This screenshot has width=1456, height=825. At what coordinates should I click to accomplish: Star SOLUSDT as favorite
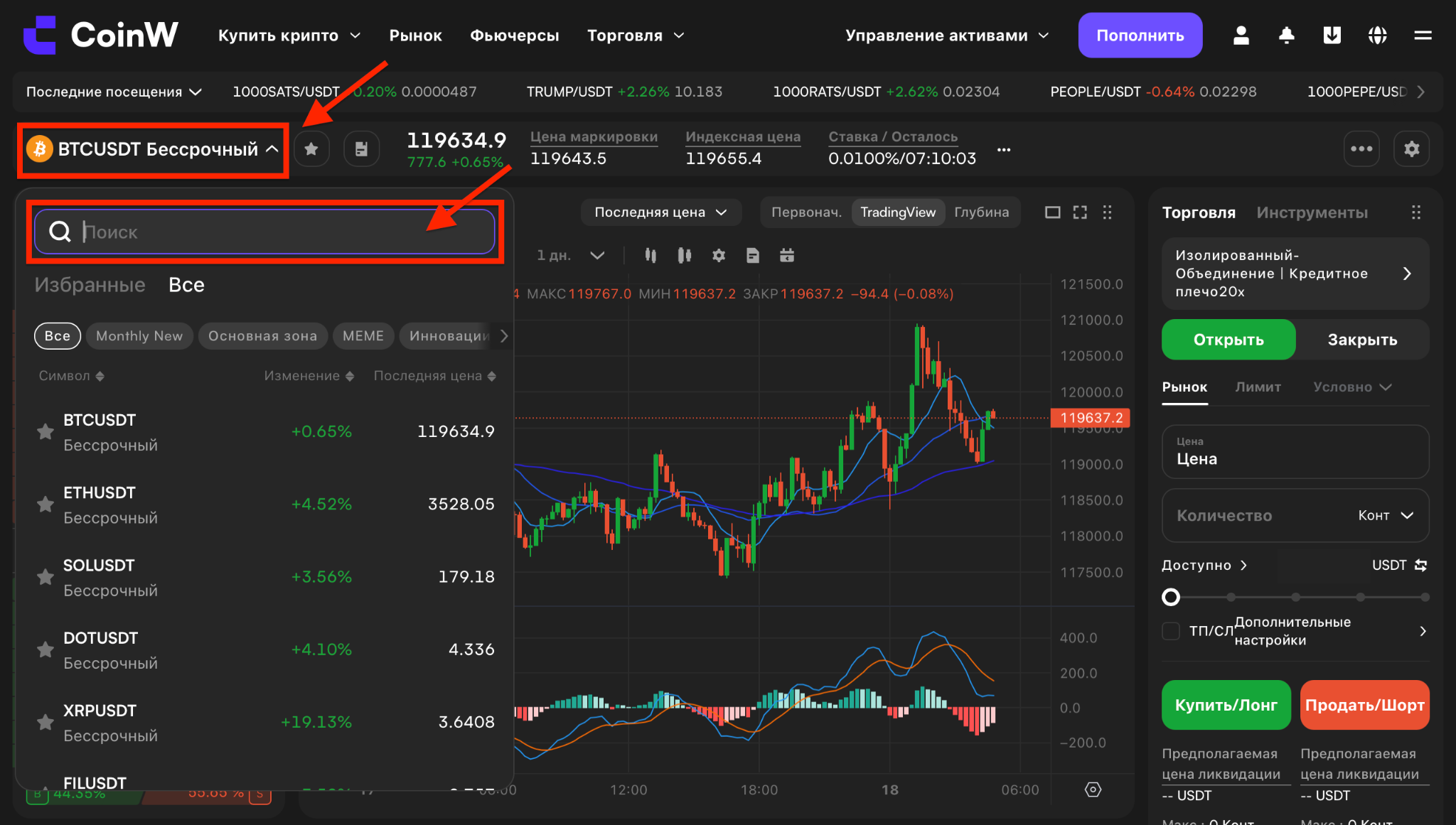(45, 576)
